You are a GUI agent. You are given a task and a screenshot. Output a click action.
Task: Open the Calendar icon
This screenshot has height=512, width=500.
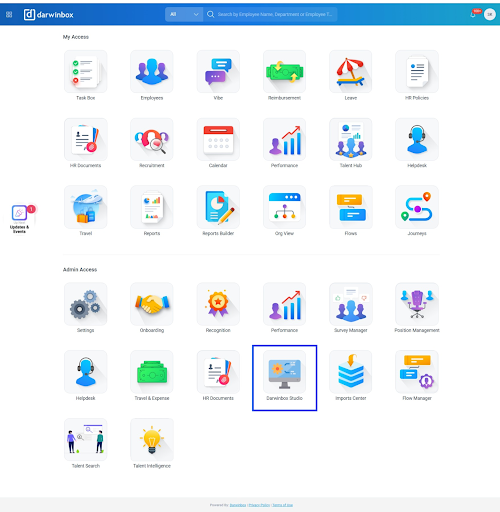[x=218, y=139]
